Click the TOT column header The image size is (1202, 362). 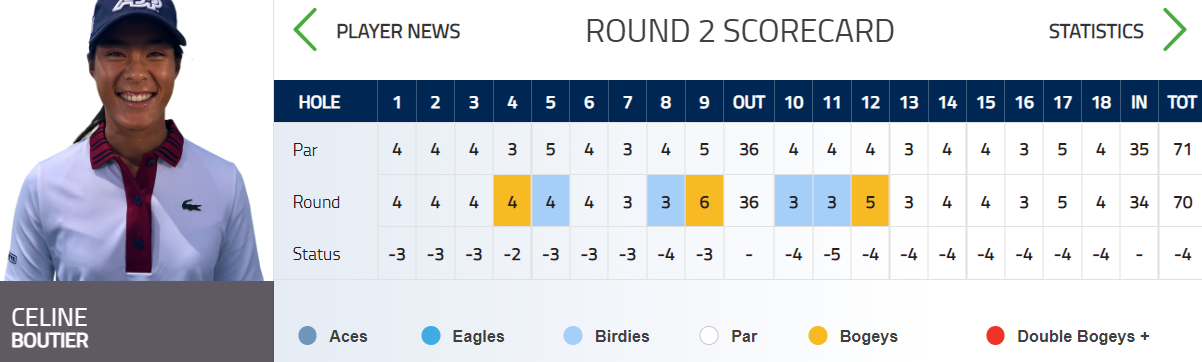pyautogui.click(x=1181, y=102)
